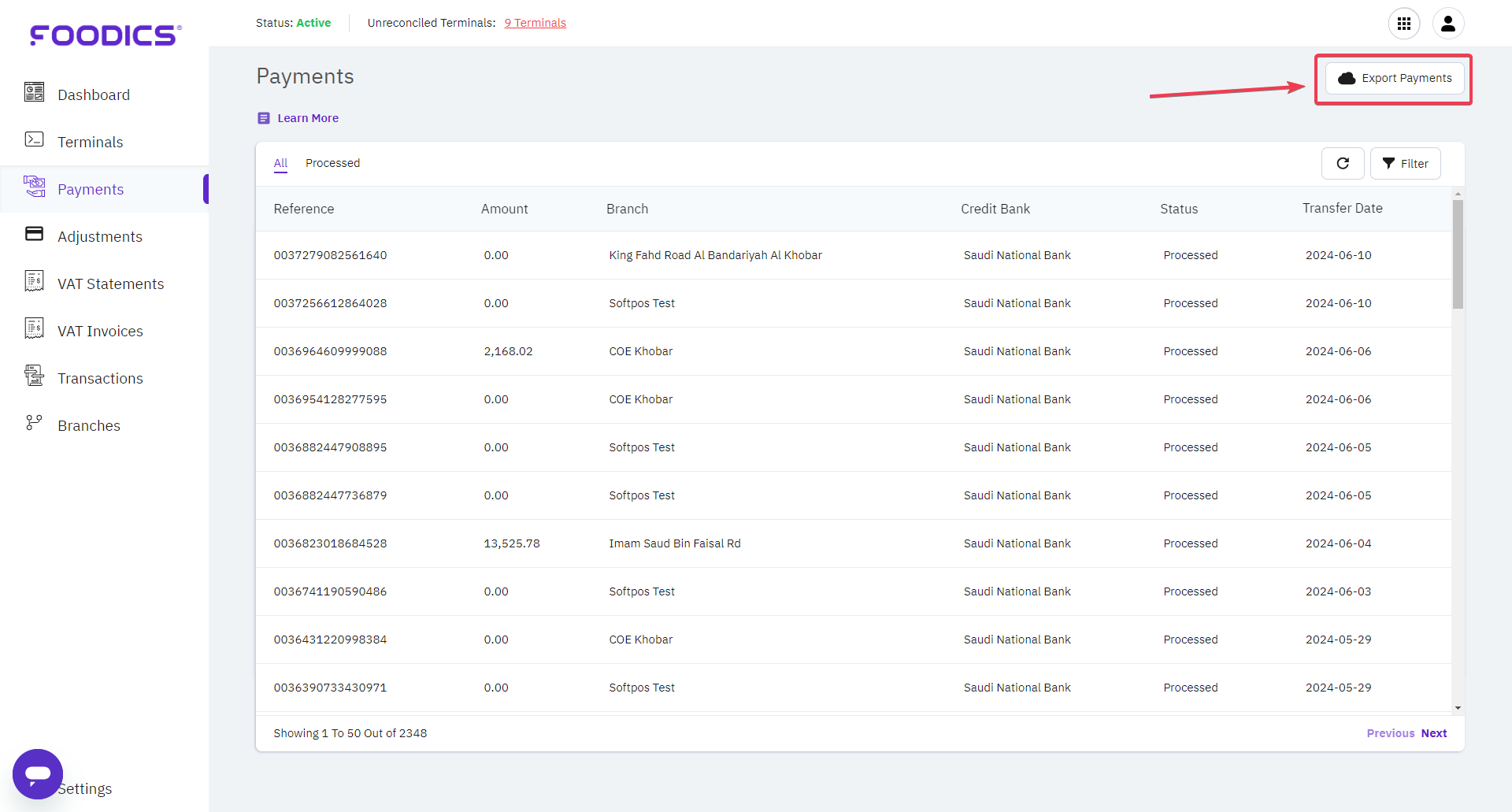Go to the Next page

coord(1434,733)
